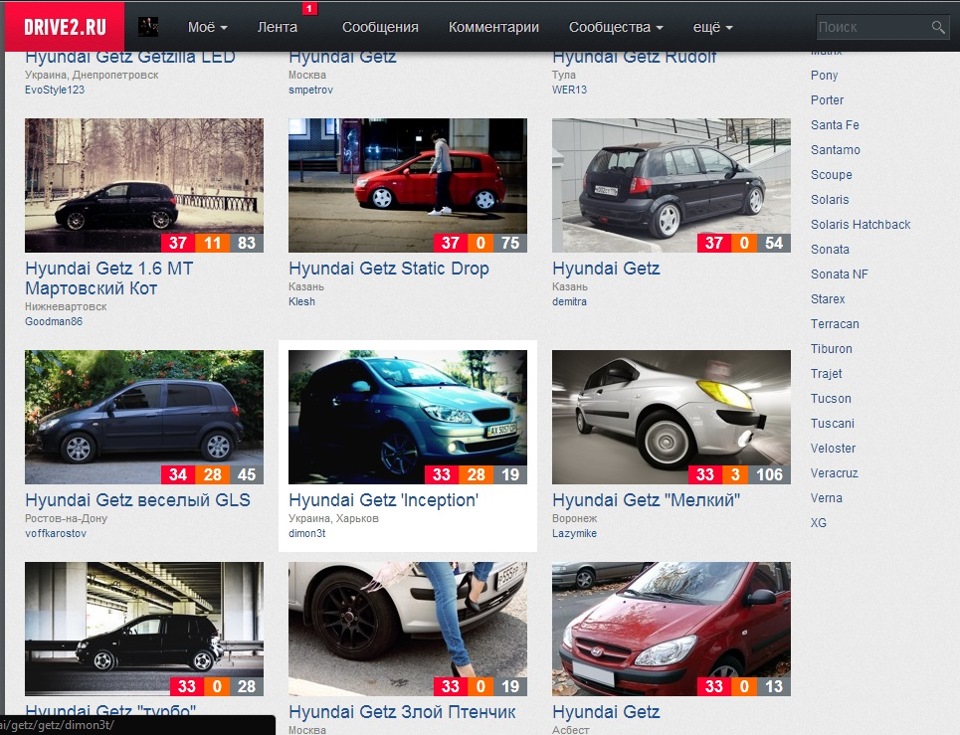Select Tiburon model in sidebar
The height and width of the screenshot is (735, 960).
831,349
